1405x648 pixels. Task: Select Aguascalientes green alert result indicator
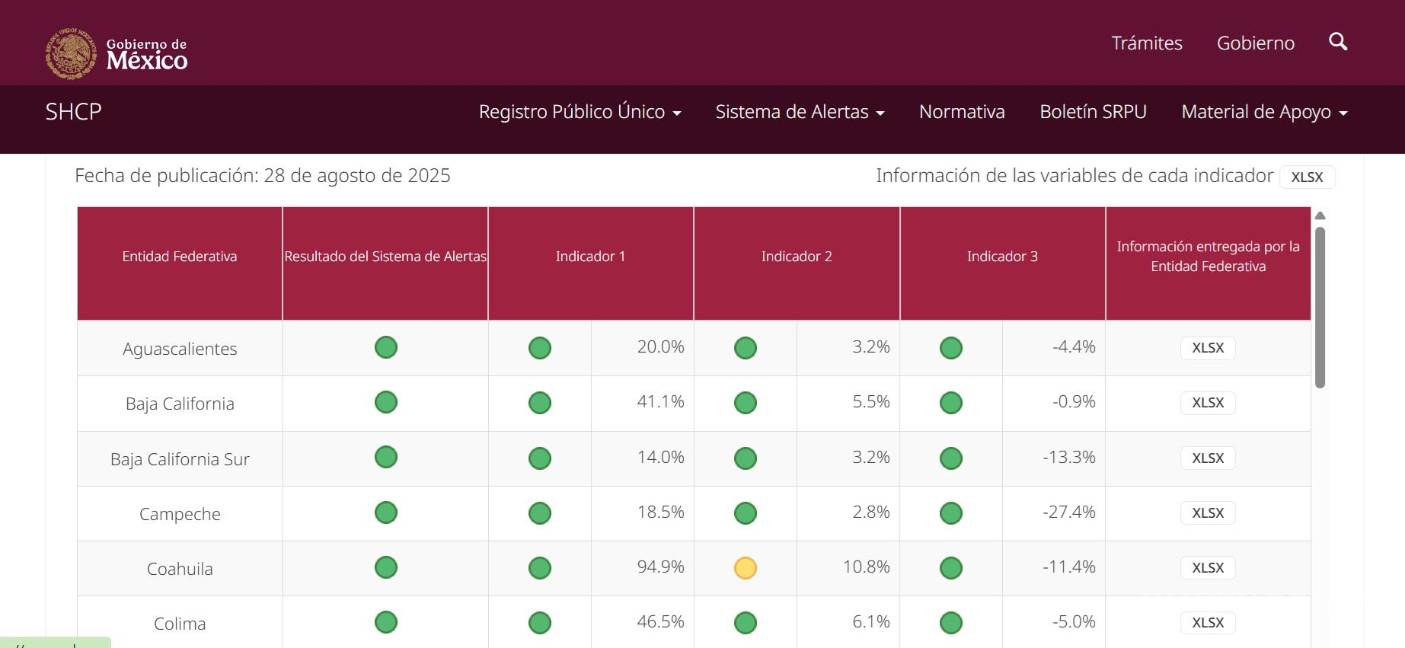tap(386, 348)
